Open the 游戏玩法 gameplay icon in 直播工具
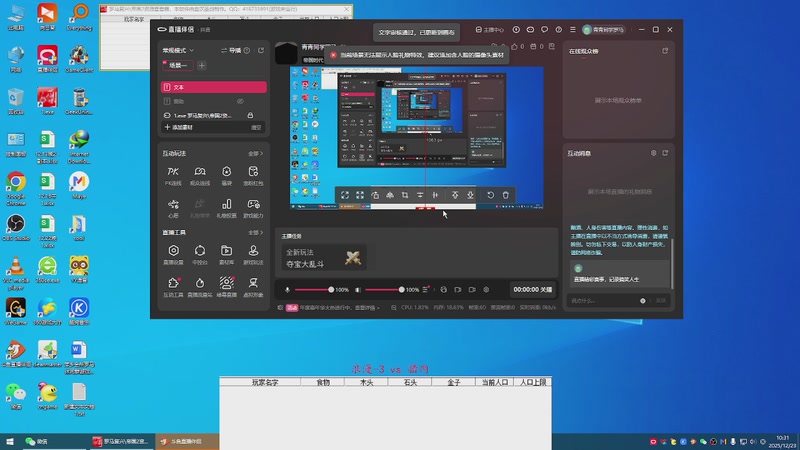 pyautogui.click(x=253, y=255)
